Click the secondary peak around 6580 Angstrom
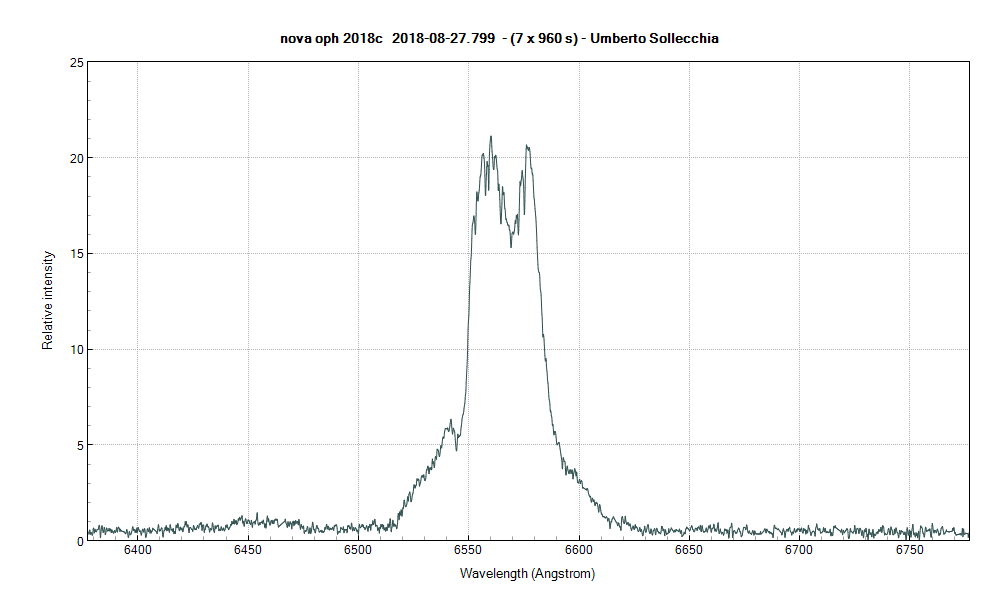 click(526, 146)
